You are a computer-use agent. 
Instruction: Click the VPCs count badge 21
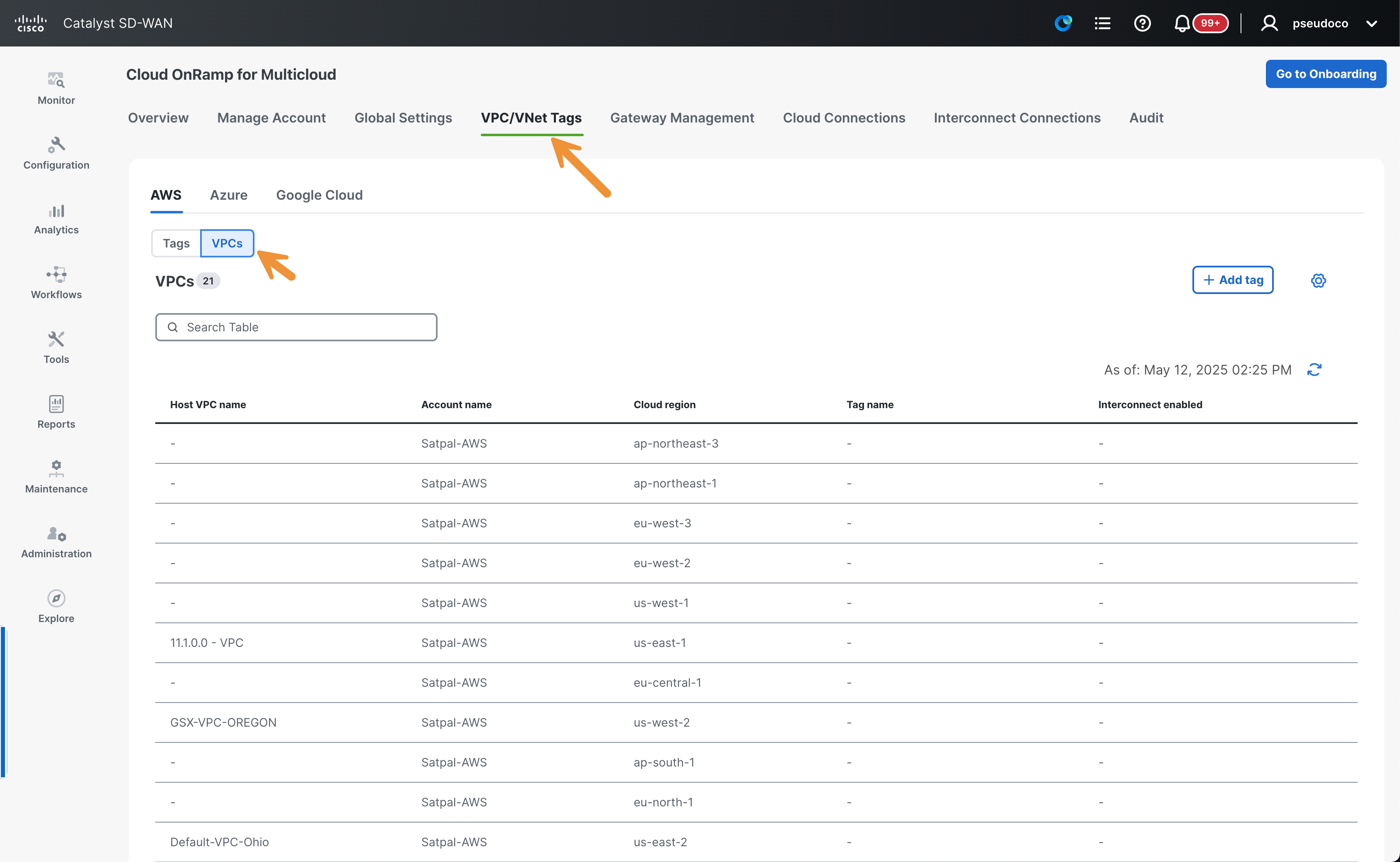coord(208,281)
